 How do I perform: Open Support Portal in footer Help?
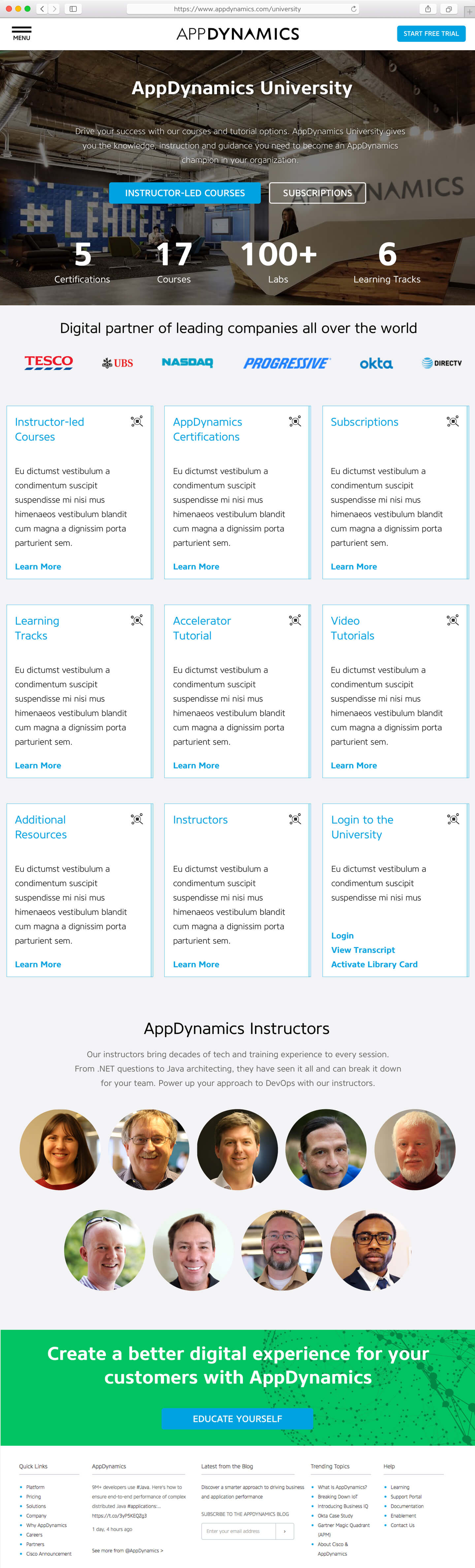[406, 1497]
